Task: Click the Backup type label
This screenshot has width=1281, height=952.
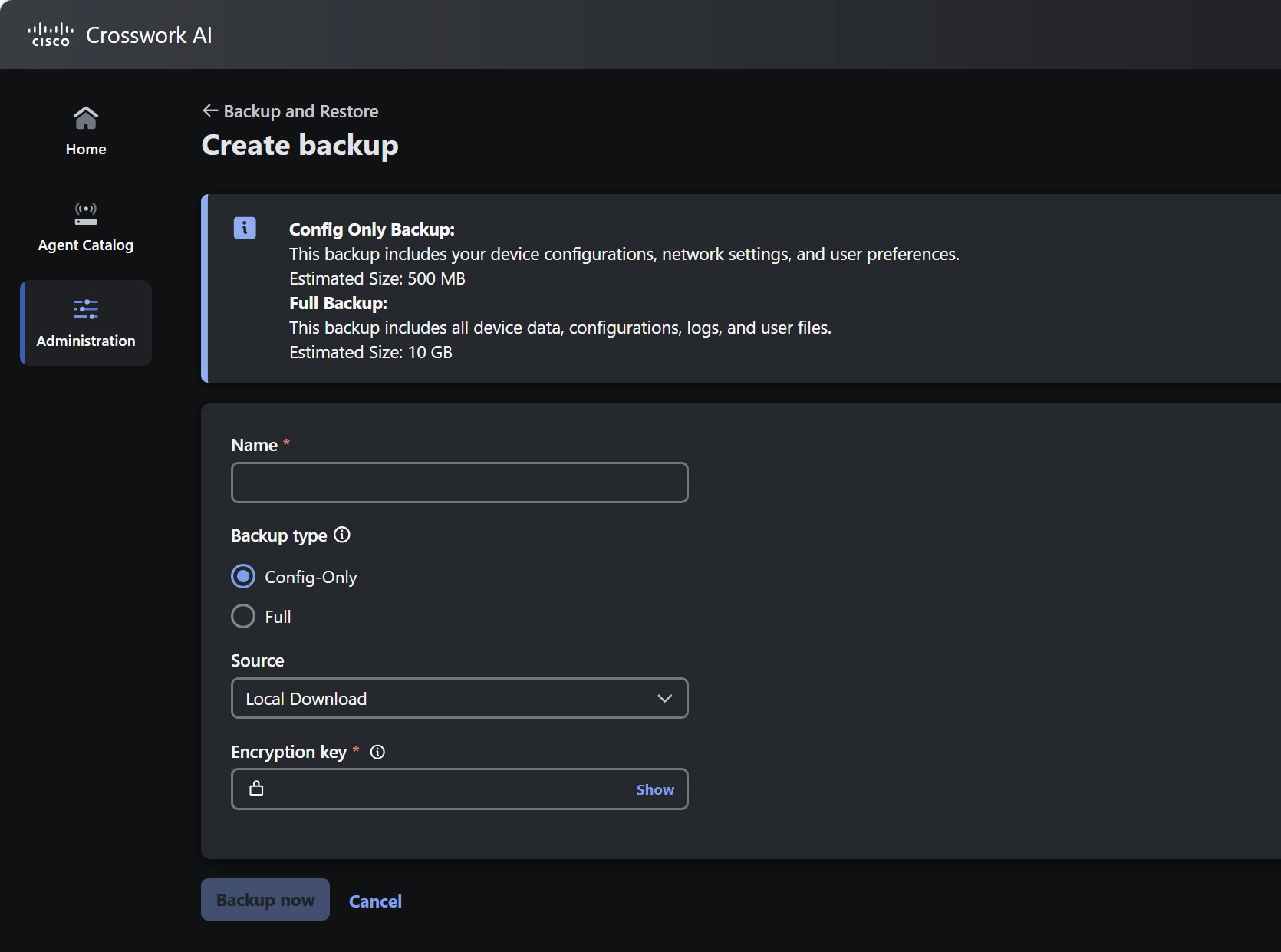Action: pyautogui.click(x=279, y=535)
